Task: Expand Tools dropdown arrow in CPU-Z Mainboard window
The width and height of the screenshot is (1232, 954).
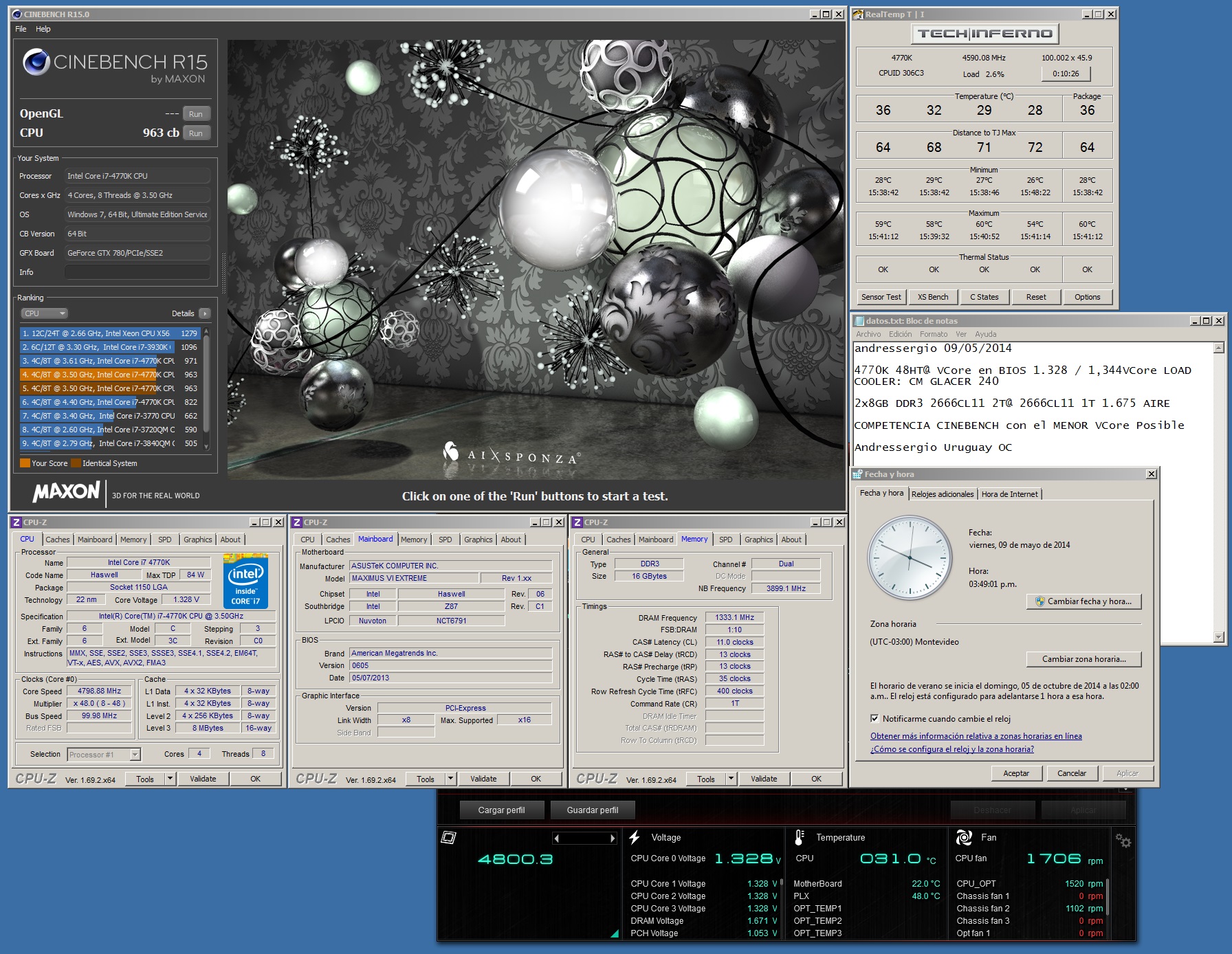Action: click(451, 779)
